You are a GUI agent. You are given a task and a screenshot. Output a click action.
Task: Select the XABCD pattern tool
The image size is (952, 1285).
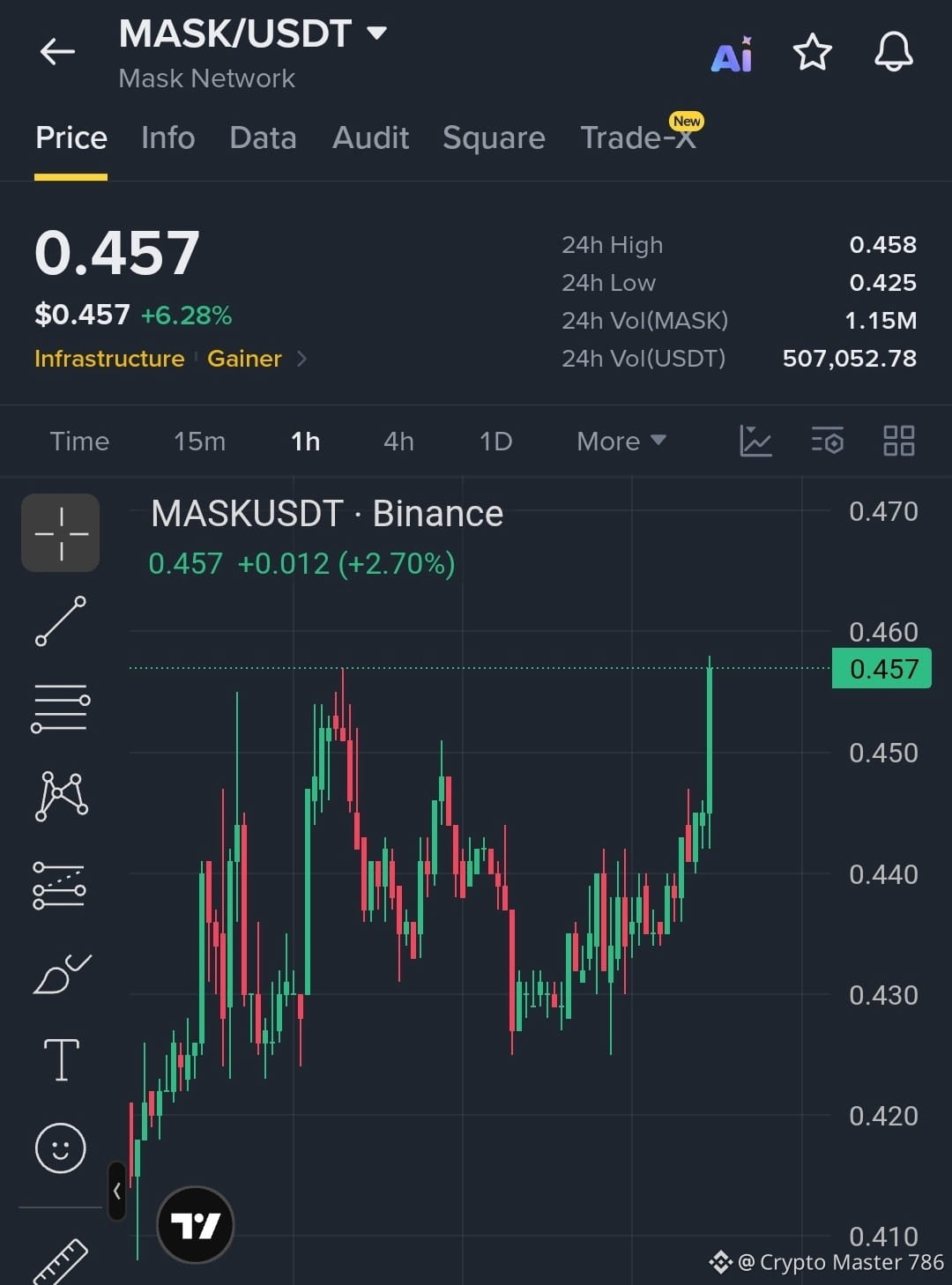pyautogui.click(x=61, y=796)
